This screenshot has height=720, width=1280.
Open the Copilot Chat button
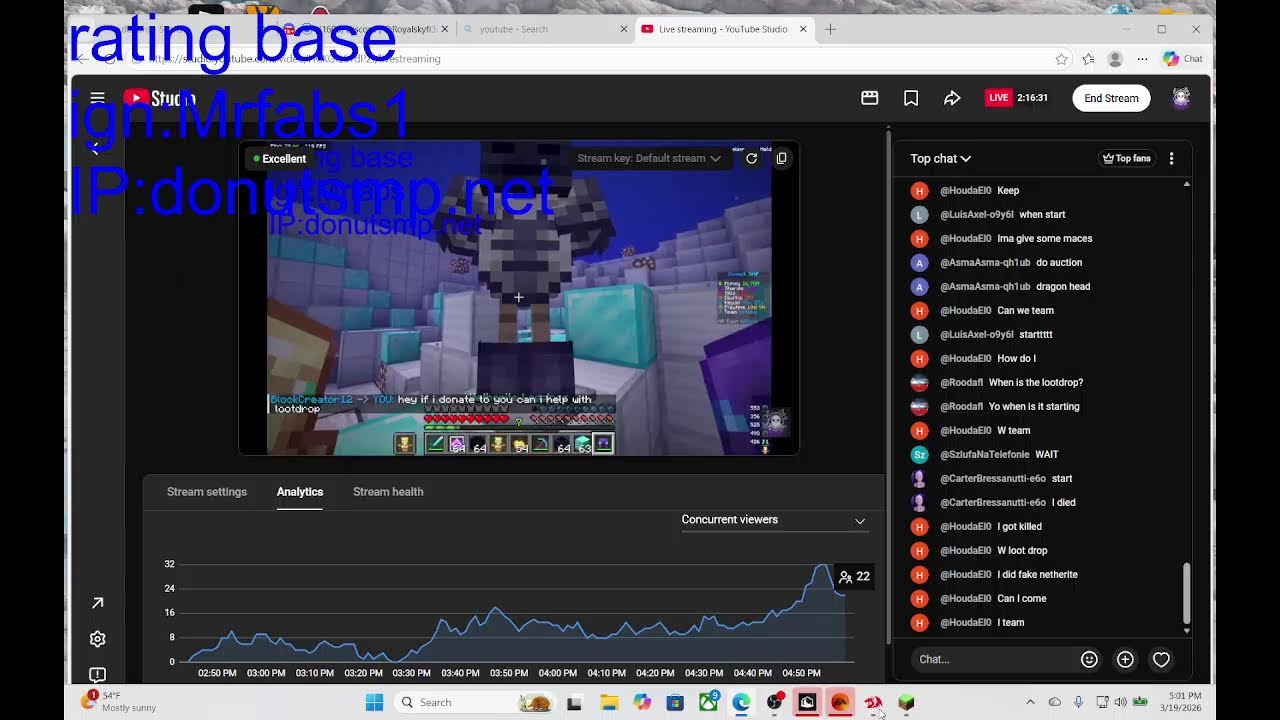point(1182,59)
